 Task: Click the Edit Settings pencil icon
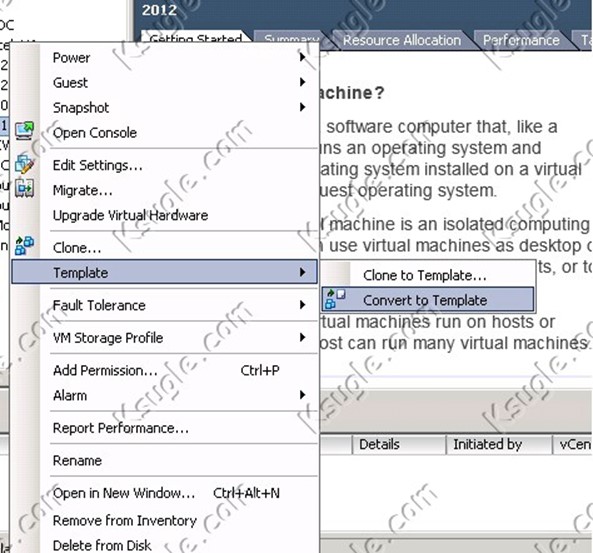click(25, 164)
